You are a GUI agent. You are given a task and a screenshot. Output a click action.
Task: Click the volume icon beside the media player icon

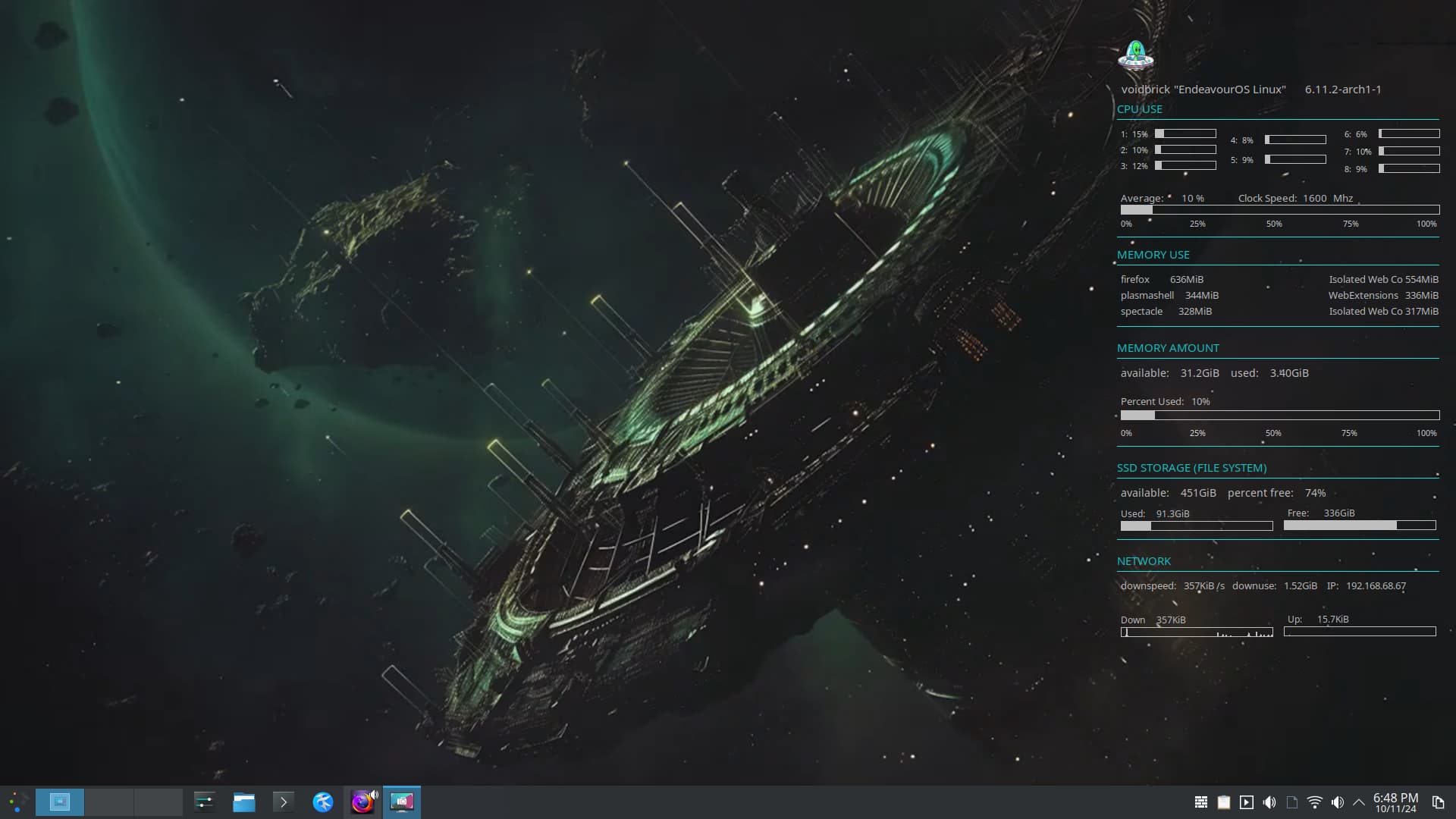click(1269, 802)
